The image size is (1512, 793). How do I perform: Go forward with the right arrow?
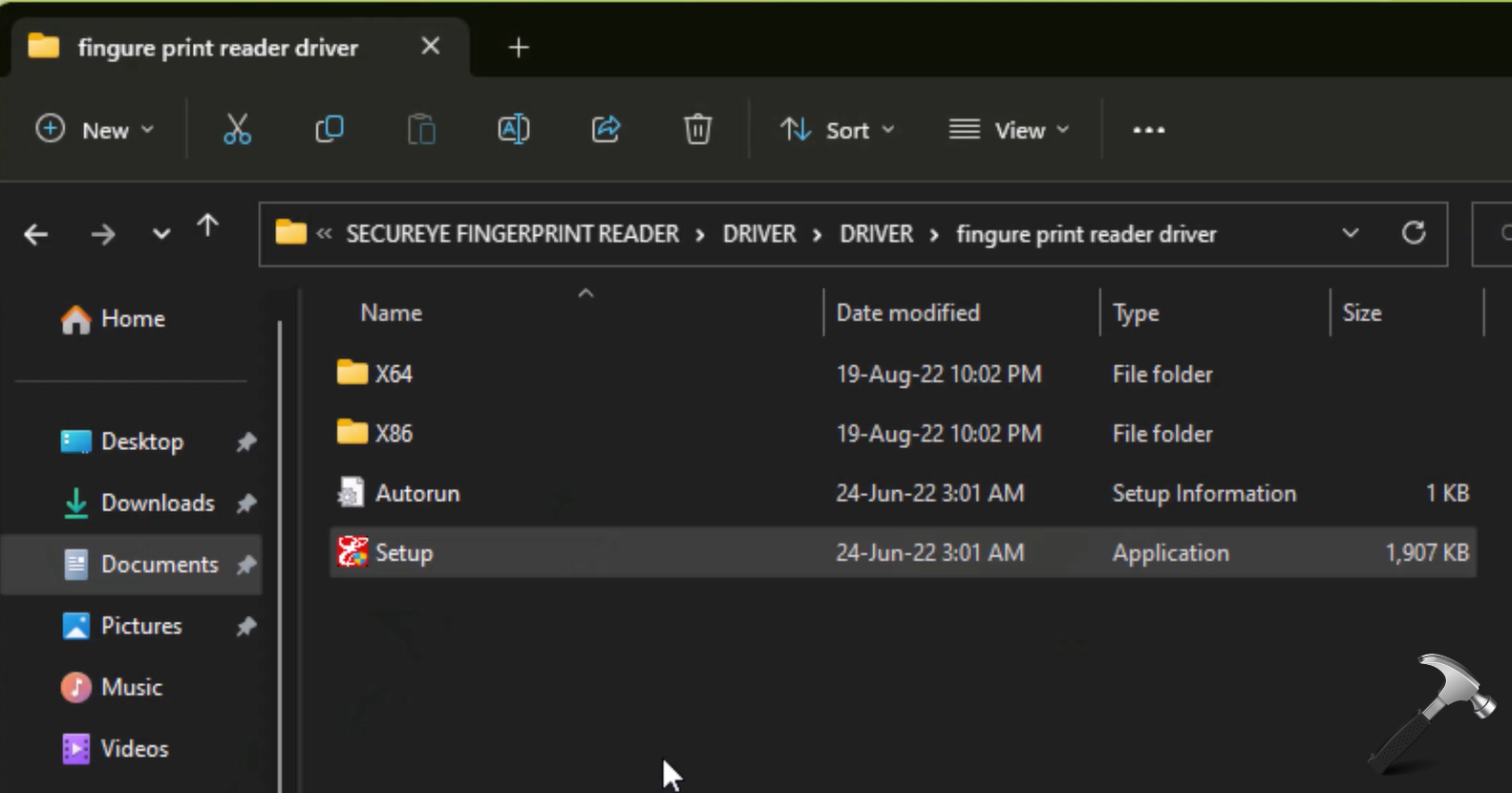coord(103,234)
